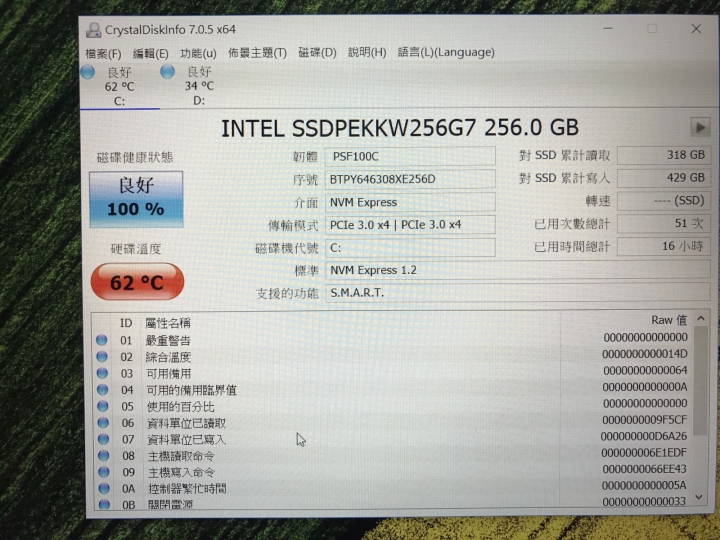720x540 pixels.
Task: Click raw value 0000000066EE43
Action: pos(644,469)
